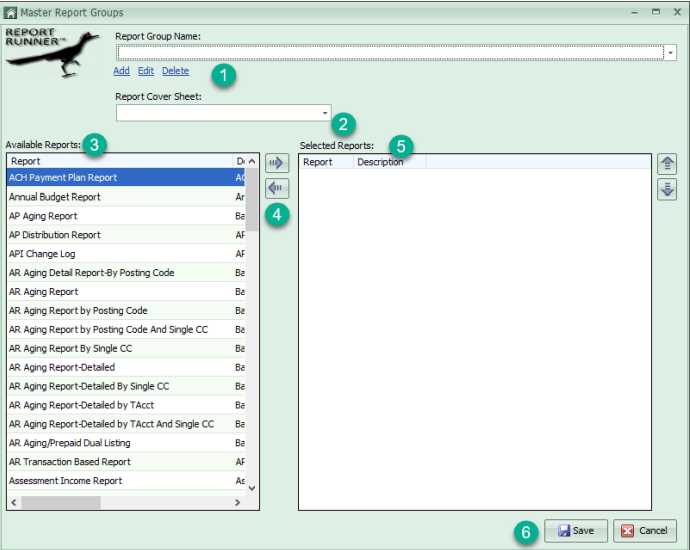Screen dimensions: 690x550
Task: Select API Change Log row
Action: pyautogui.click(x=126, y=253)
